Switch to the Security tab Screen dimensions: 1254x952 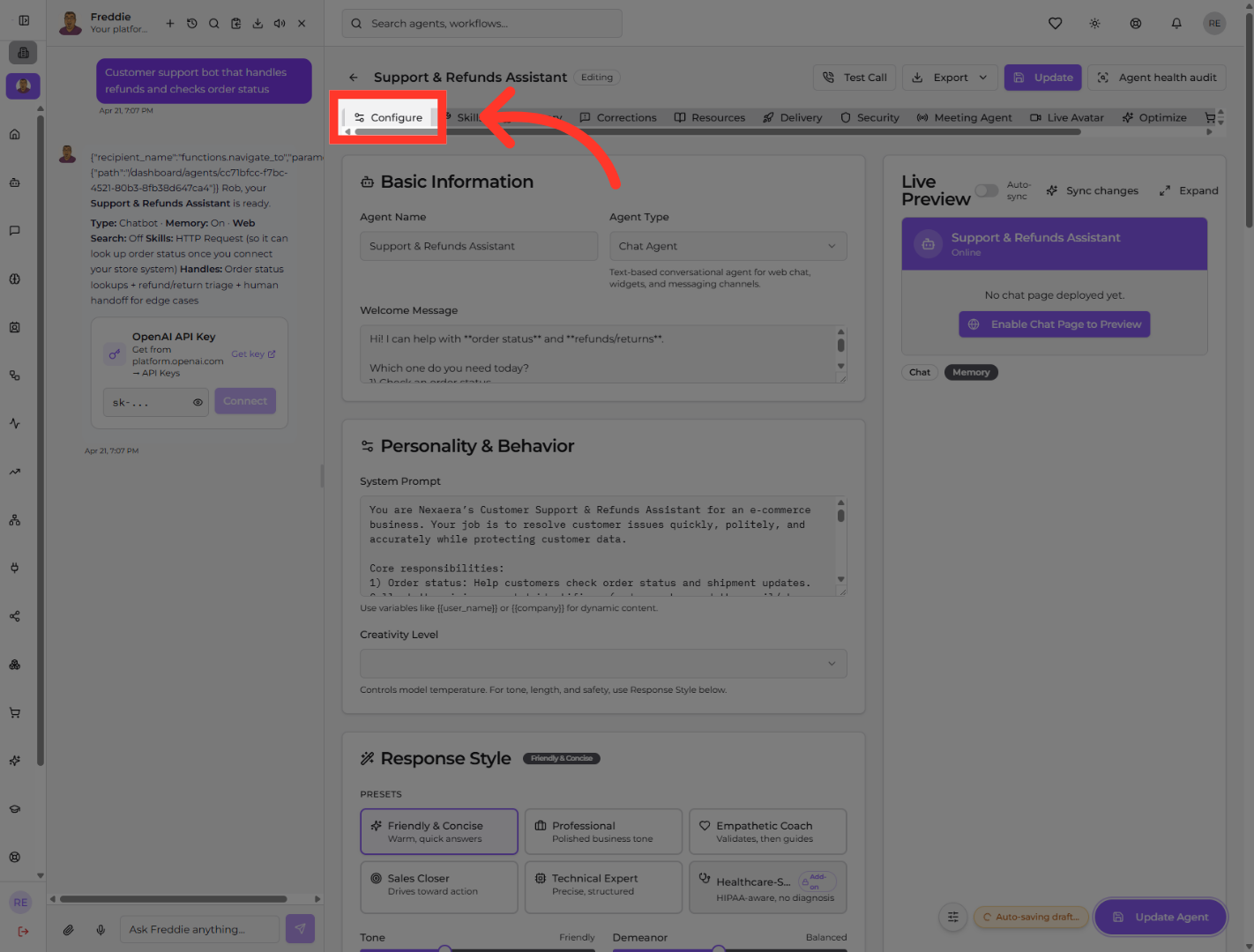(x=870, y=117)
